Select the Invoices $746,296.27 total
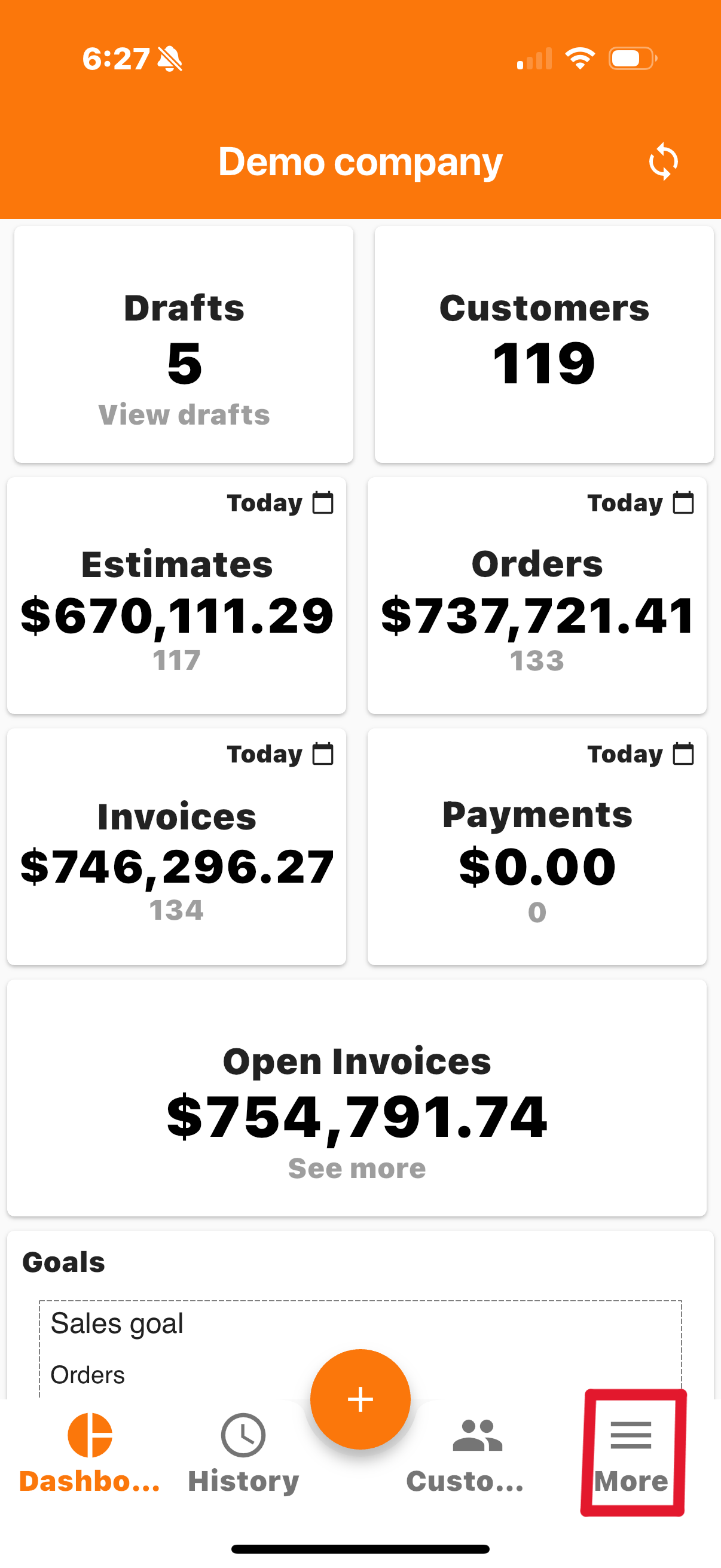The width and height of the screenshot is (721, 1568). click(x=177, y=866)
